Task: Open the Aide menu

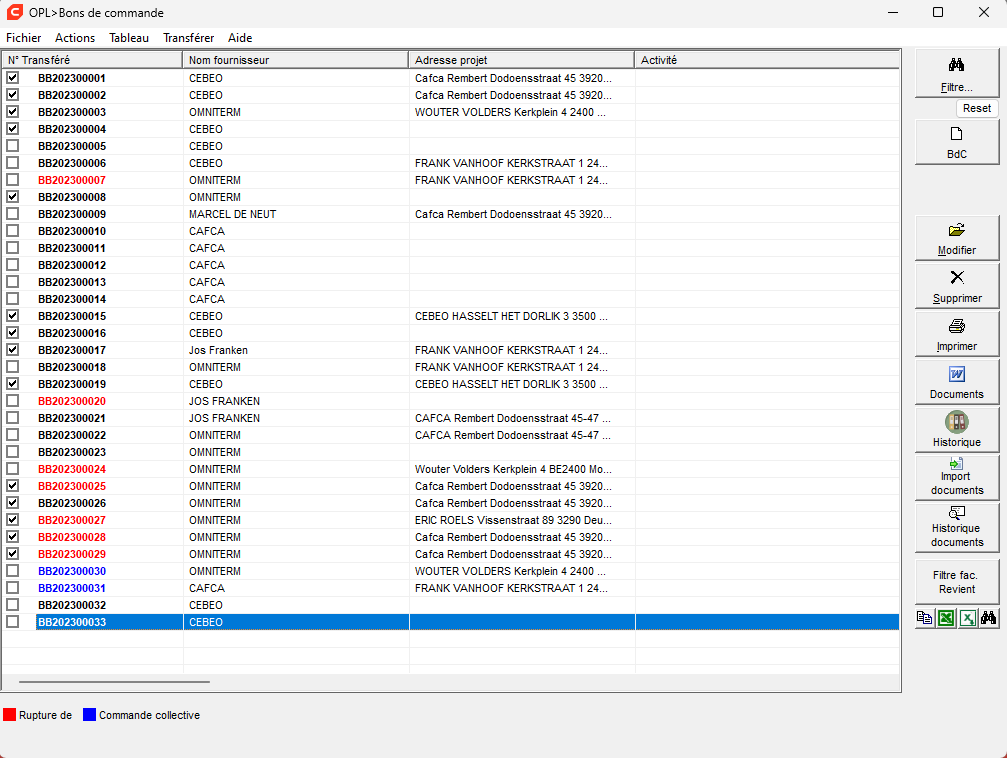Action: point(240,38)
